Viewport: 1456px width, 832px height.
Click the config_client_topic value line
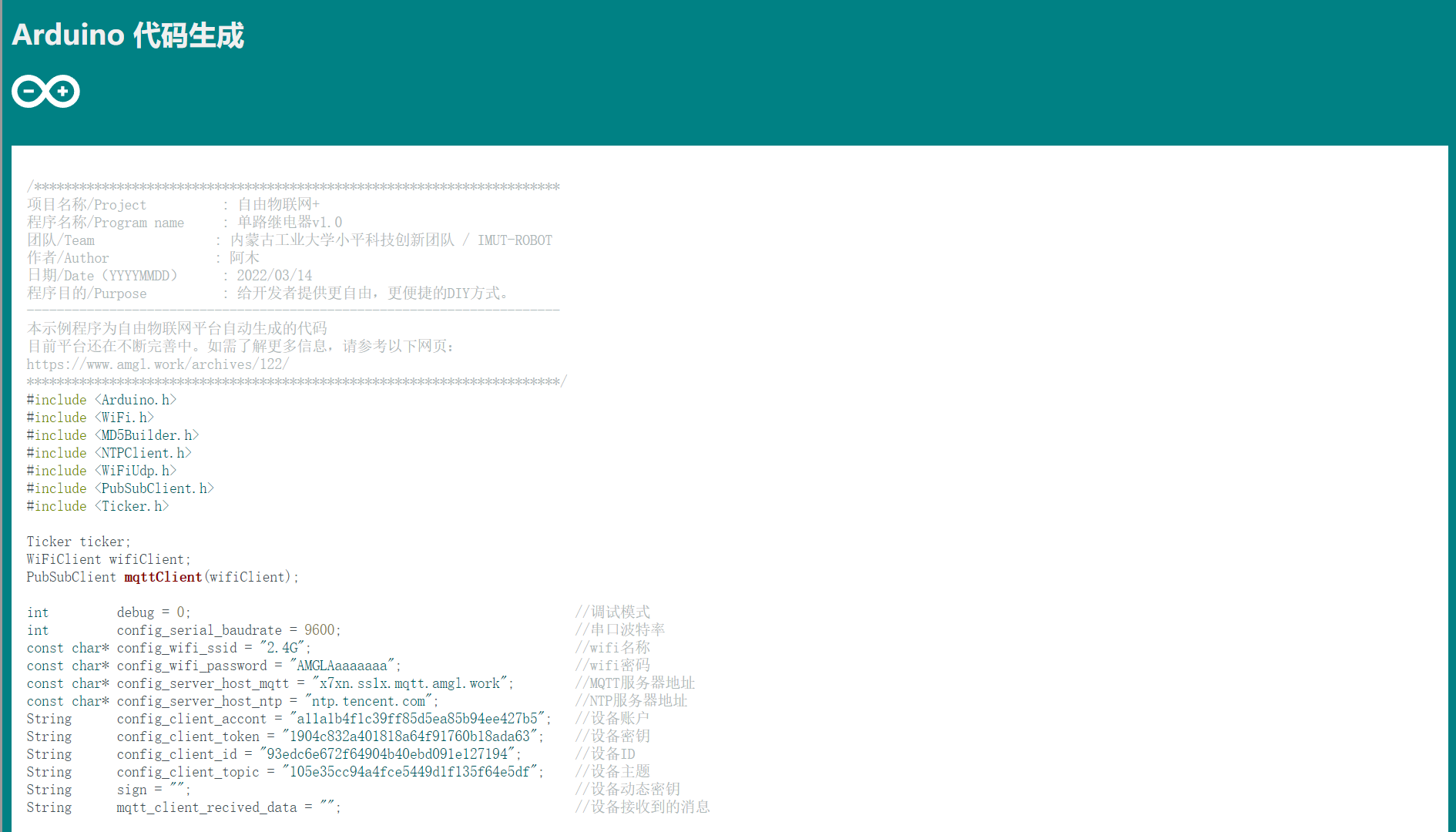click(285, 772)
